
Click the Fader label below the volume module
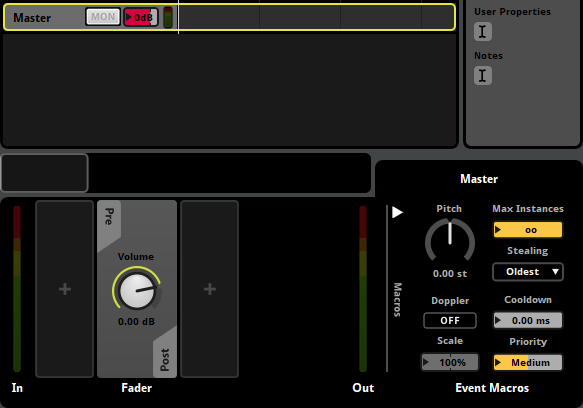(136, 388)
